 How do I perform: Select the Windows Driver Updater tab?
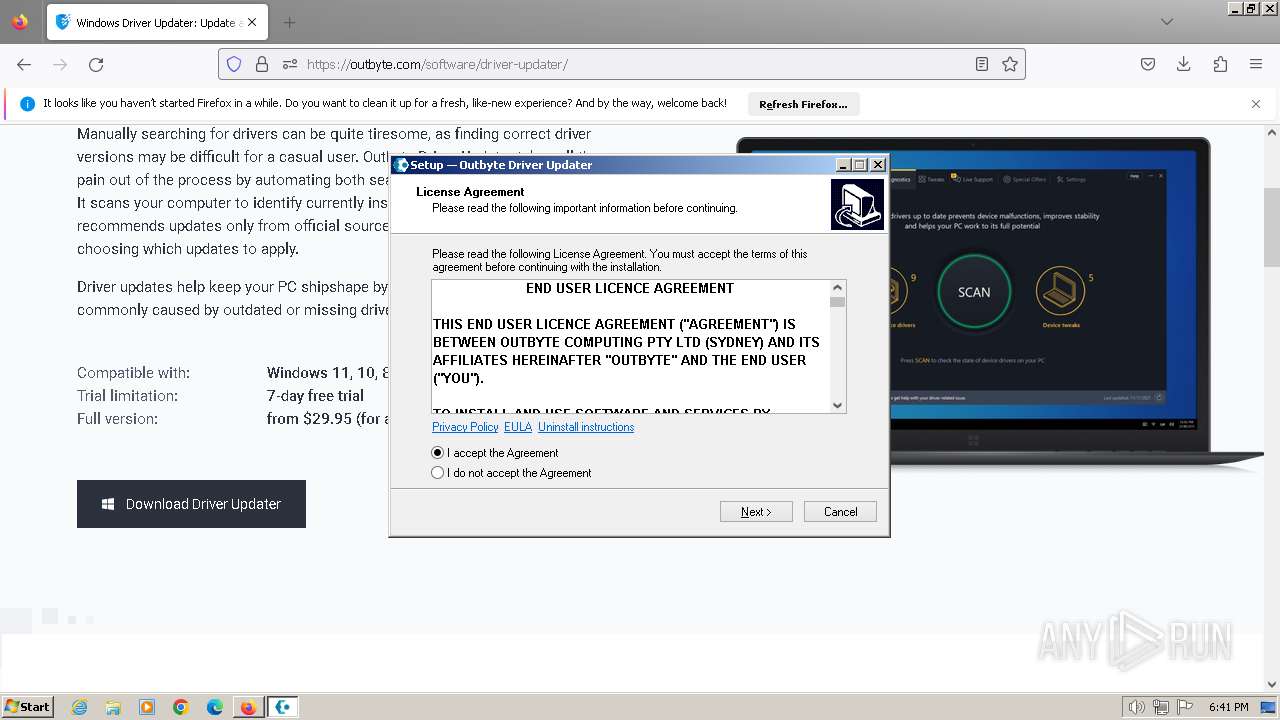pyautogui.click(x=157, y=22)
